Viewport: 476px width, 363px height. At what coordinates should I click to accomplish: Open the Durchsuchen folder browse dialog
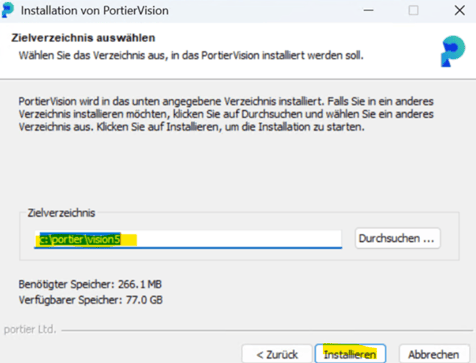398,238
